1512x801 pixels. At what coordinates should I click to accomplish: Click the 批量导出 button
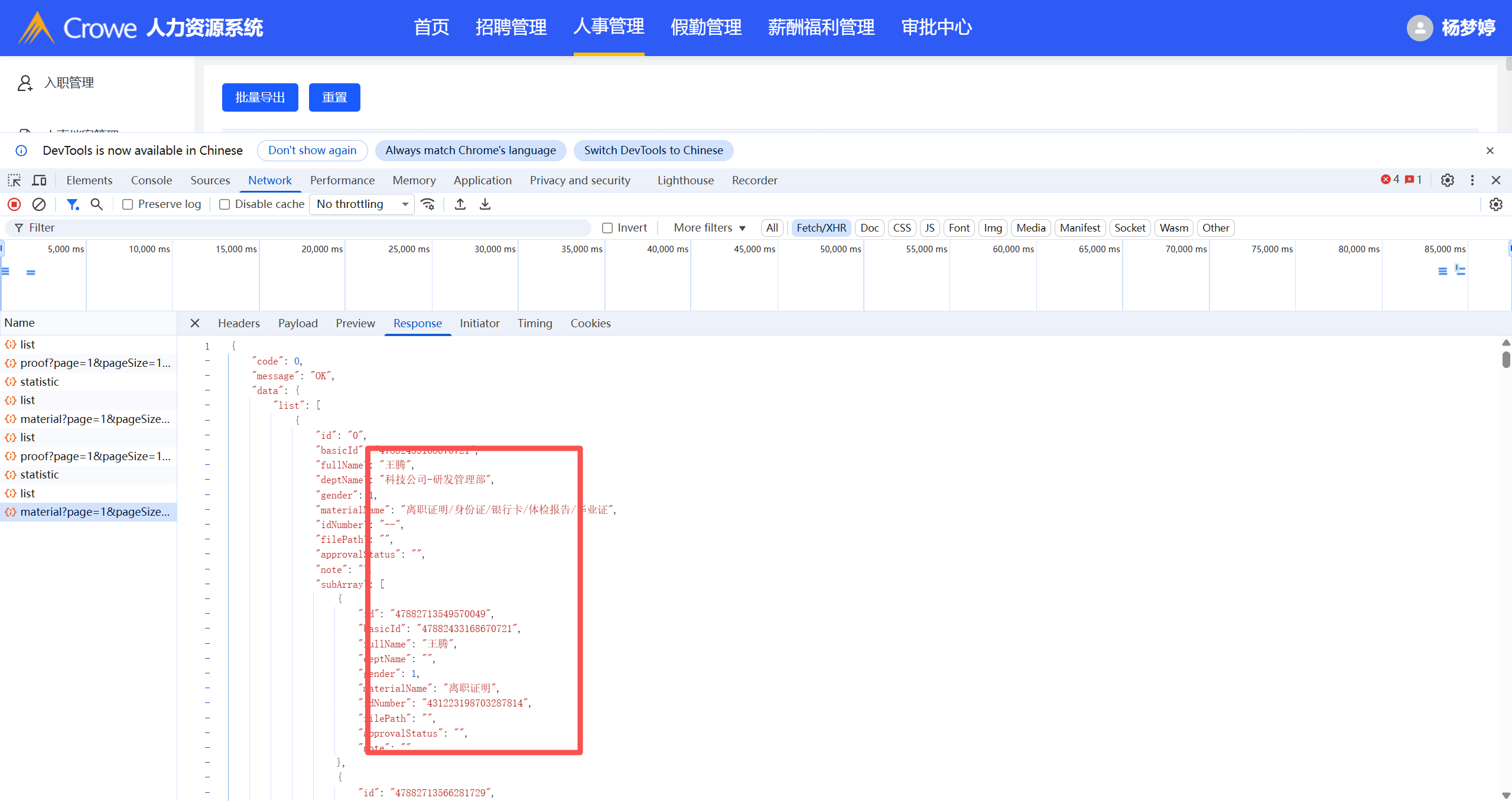tap(260, 97)
